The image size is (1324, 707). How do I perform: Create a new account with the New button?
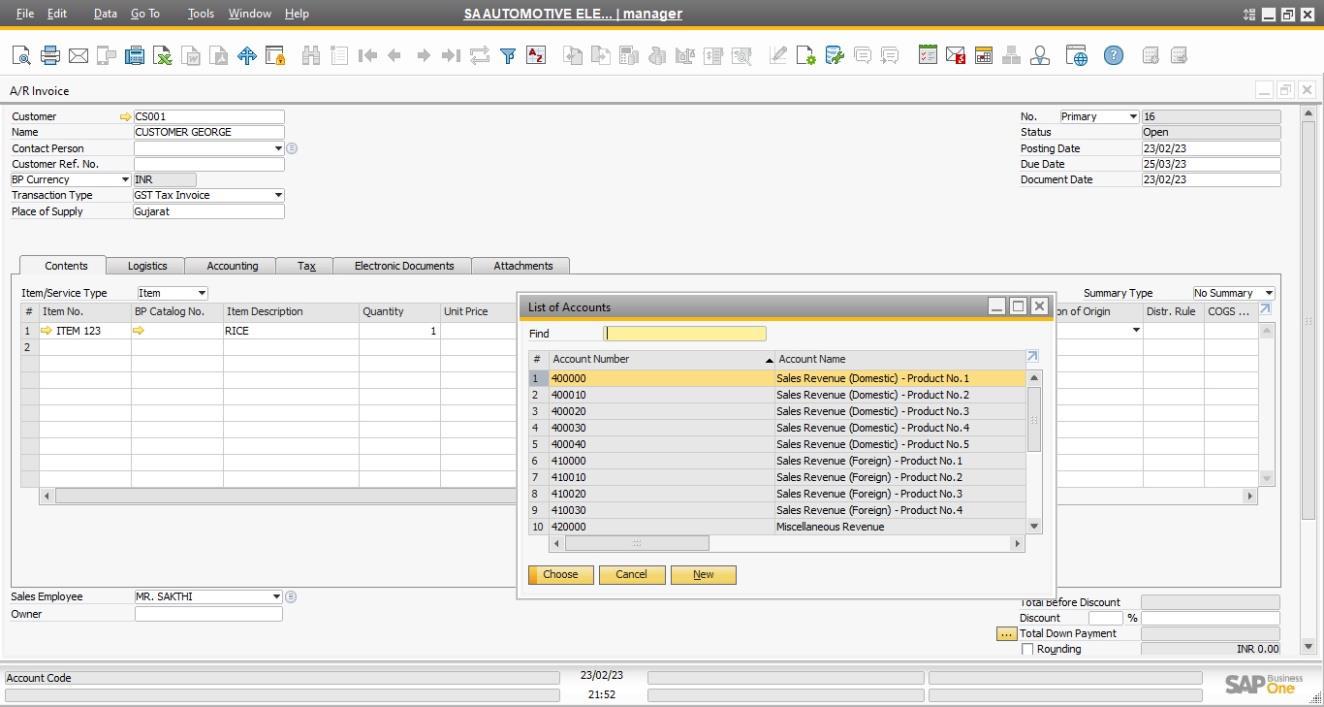703,575
